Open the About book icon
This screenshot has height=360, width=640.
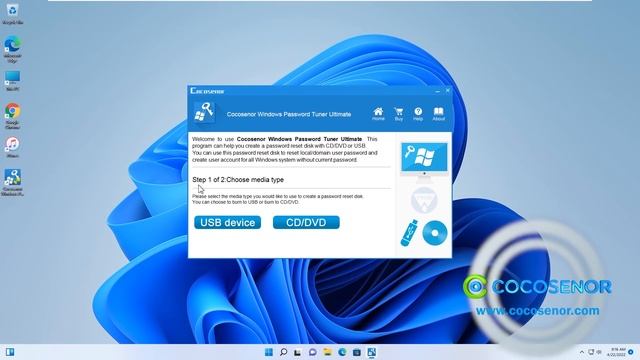(438, 114)
